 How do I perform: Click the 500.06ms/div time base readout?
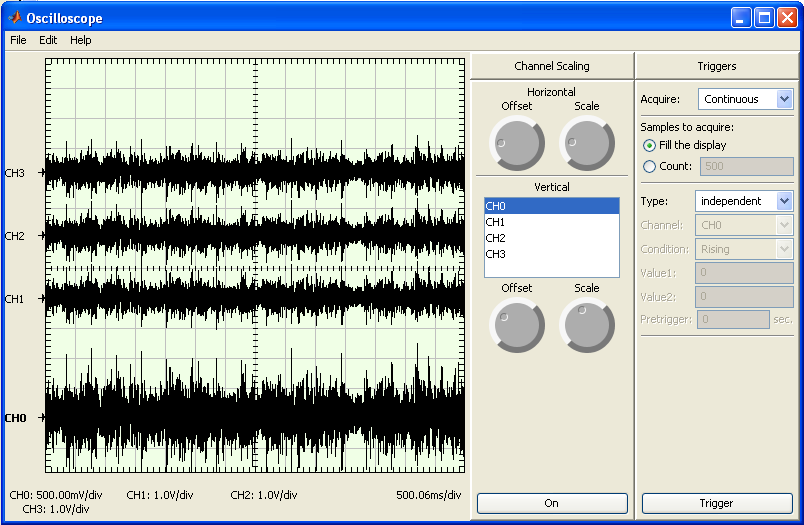point(429,495)
